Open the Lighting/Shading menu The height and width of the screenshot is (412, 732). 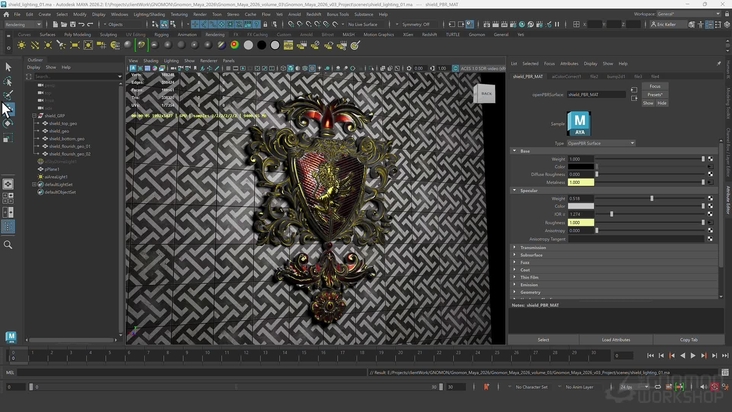pos(150,15)
